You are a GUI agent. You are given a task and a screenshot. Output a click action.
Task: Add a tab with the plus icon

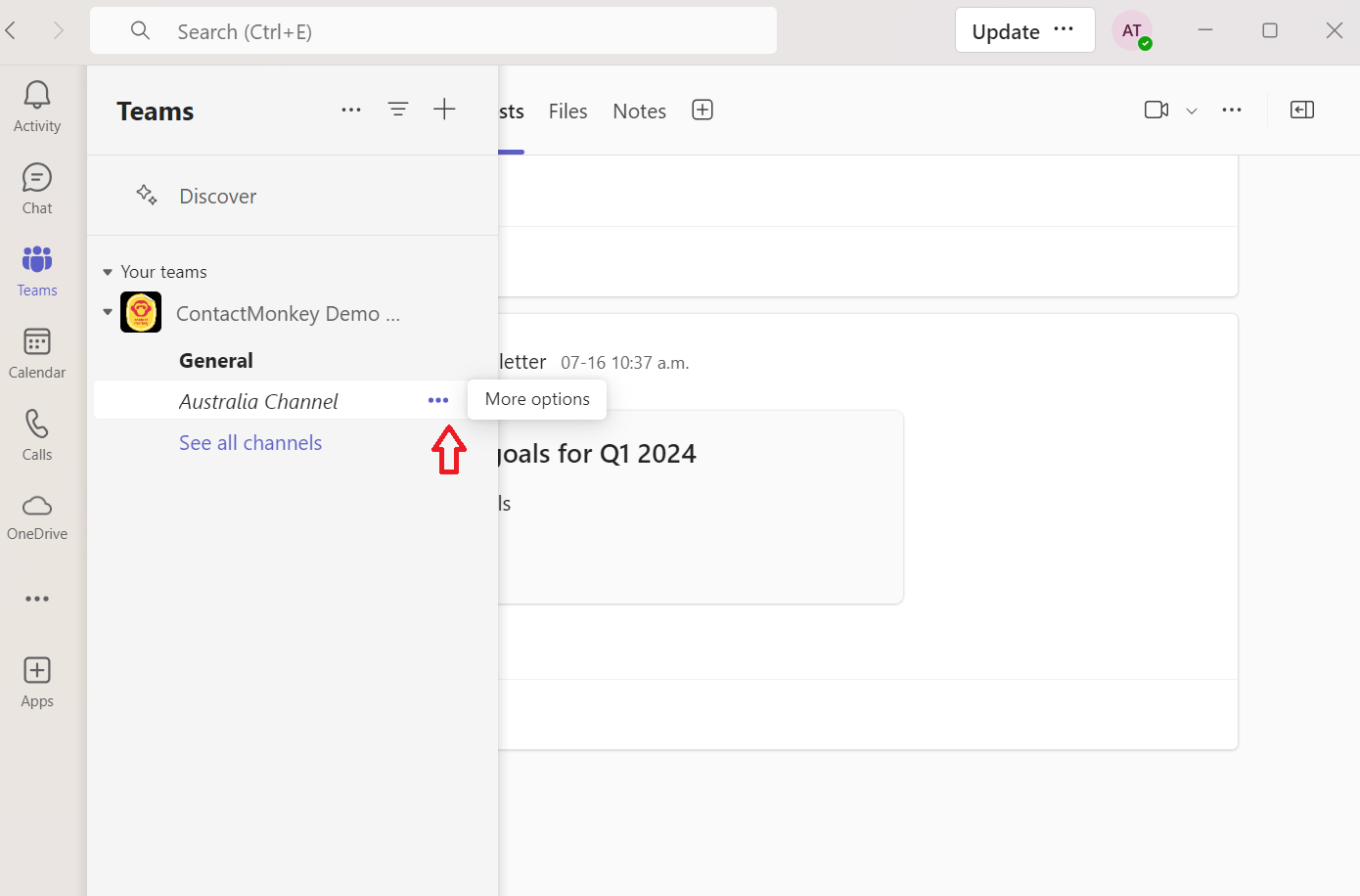pyautogui.click(x=703, y=110)
